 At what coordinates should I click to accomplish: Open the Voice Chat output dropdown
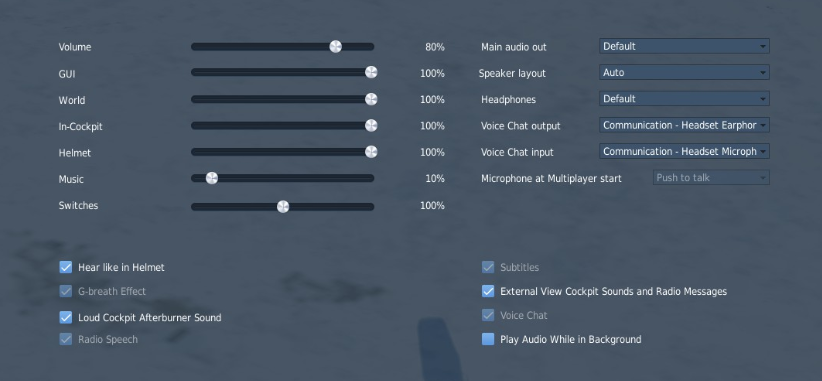coord(684,125)
